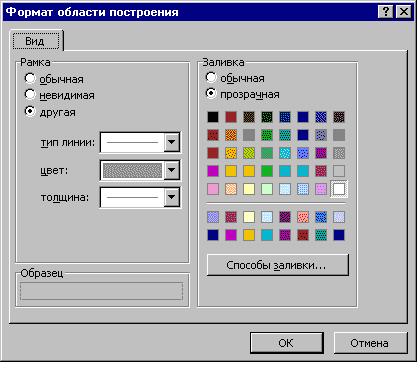Pick the orange and dark red swirl swatch
The width and height of the screenshot is (419, 365).
[231, 135]
